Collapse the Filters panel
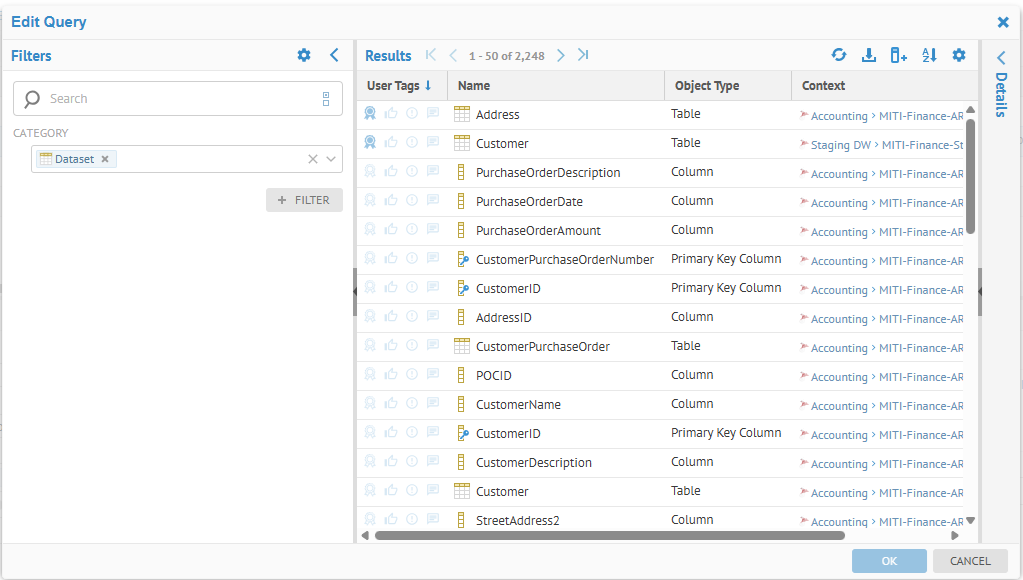 click(x=334, y=56)
